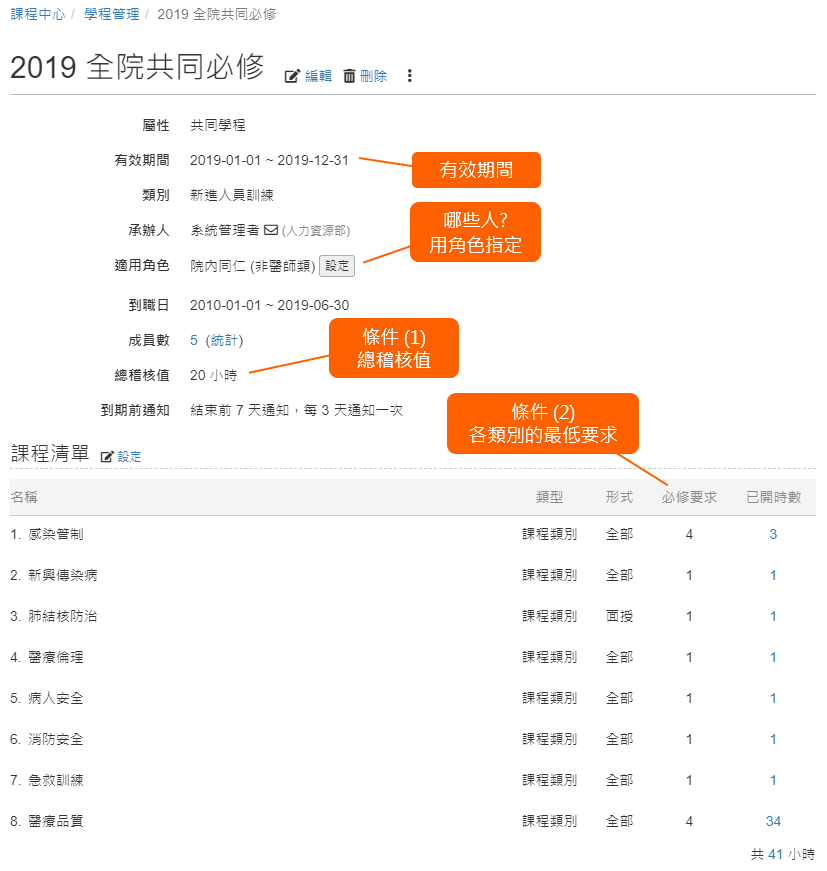Open the three-dot more options menu

pyautogui.click(x=408, y=76)
